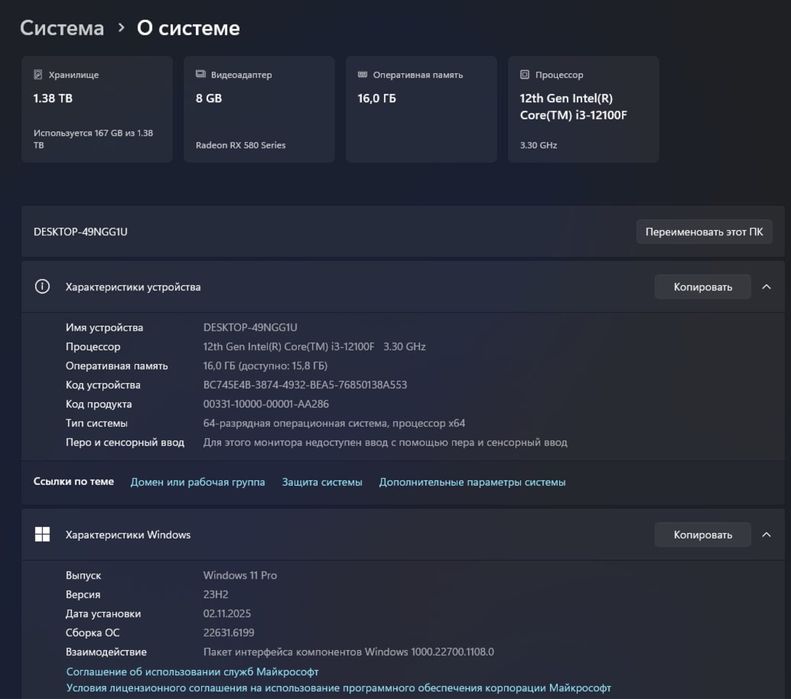791x699 pixels.
Task: Click the video adapter icon in Видеоадаптер card
Action: [x=200, y=74]
